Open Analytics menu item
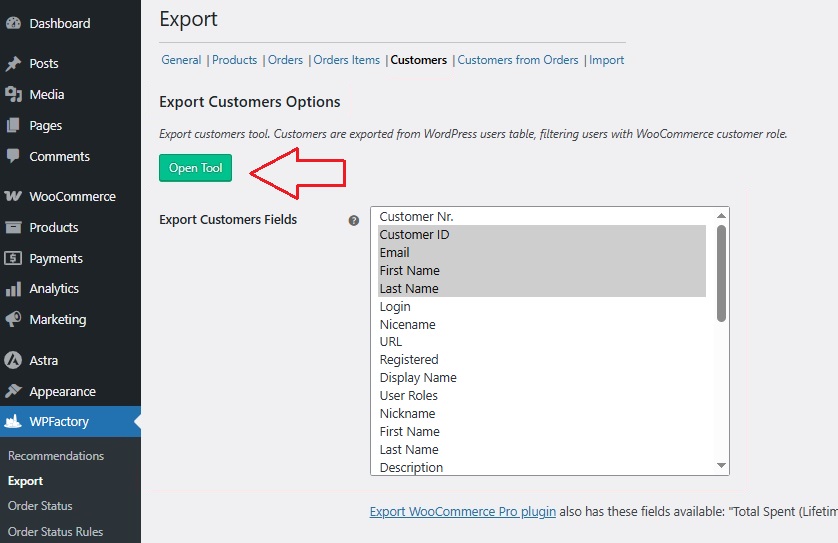Image resolution: width=838 pixels, height=543 pixels. (54, 289)
